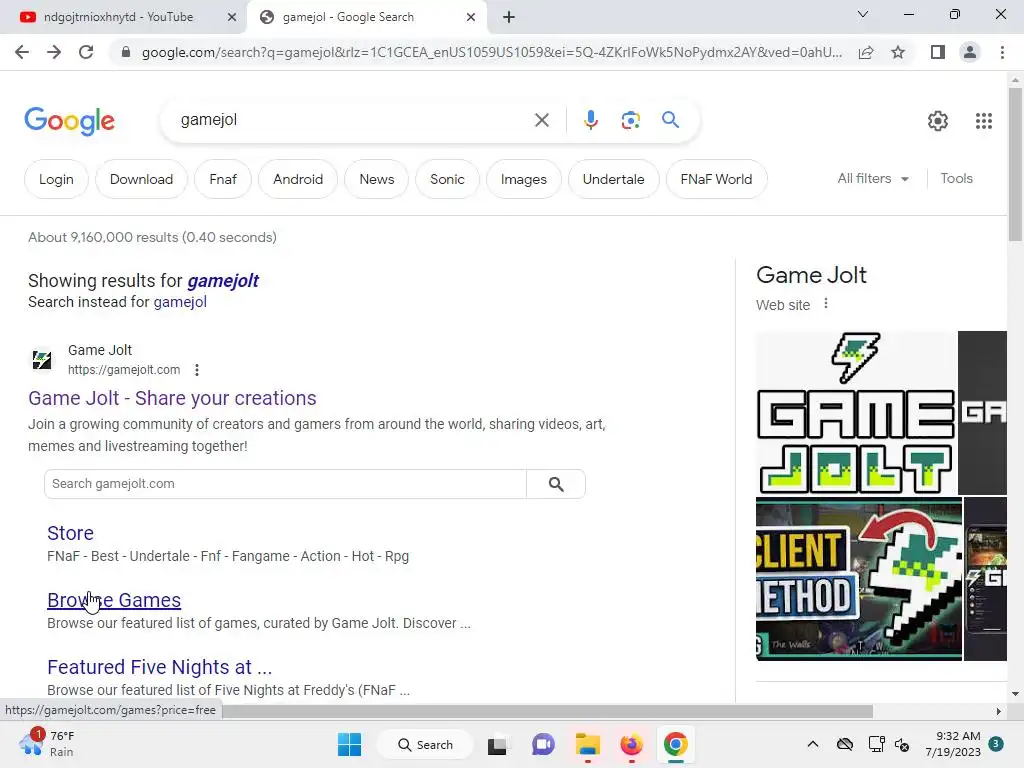Submit the search with the magnifier icon

pos(670,120)
